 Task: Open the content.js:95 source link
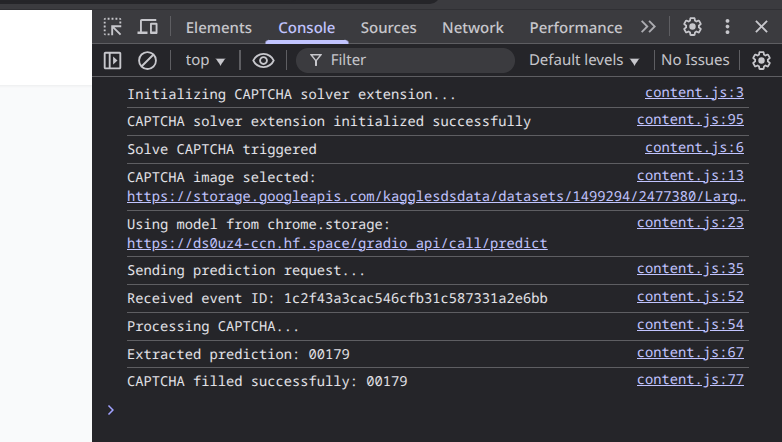tap(690, 121)
